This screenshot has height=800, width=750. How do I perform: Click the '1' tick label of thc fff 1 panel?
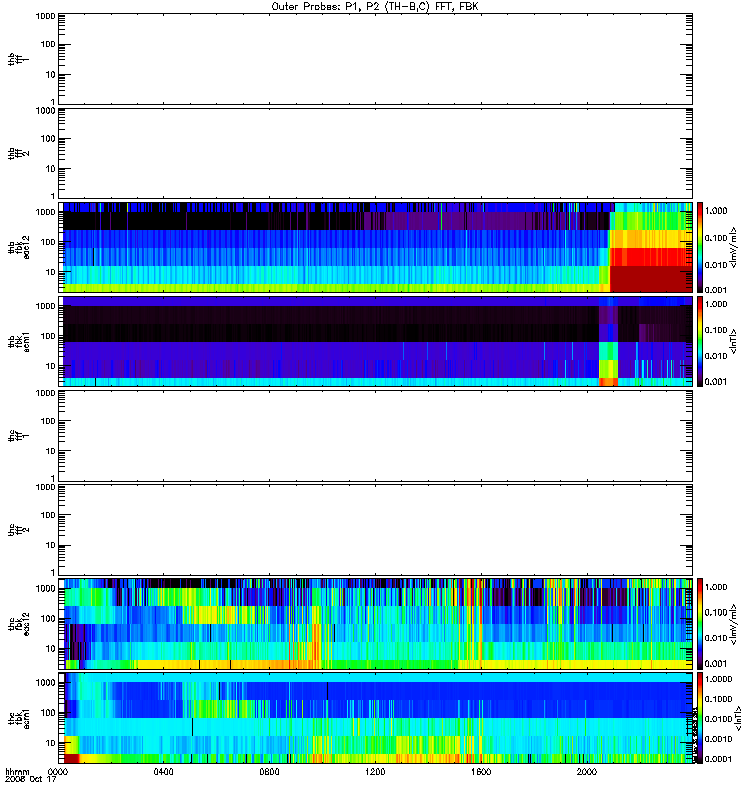[53, 478]
